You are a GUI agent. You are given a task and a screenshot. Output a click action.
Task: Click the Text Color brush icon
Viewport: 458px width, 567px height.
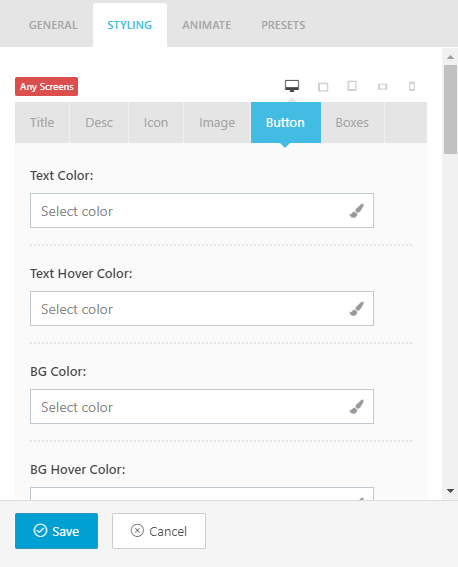pos(356,211)
